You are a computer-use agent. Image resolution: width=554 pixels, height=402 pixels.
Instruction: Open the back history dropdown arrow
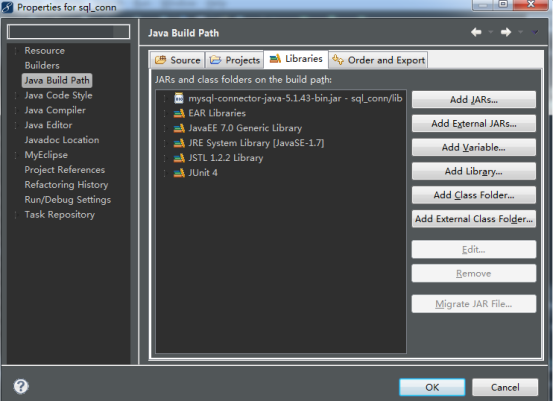click(491, 32)
